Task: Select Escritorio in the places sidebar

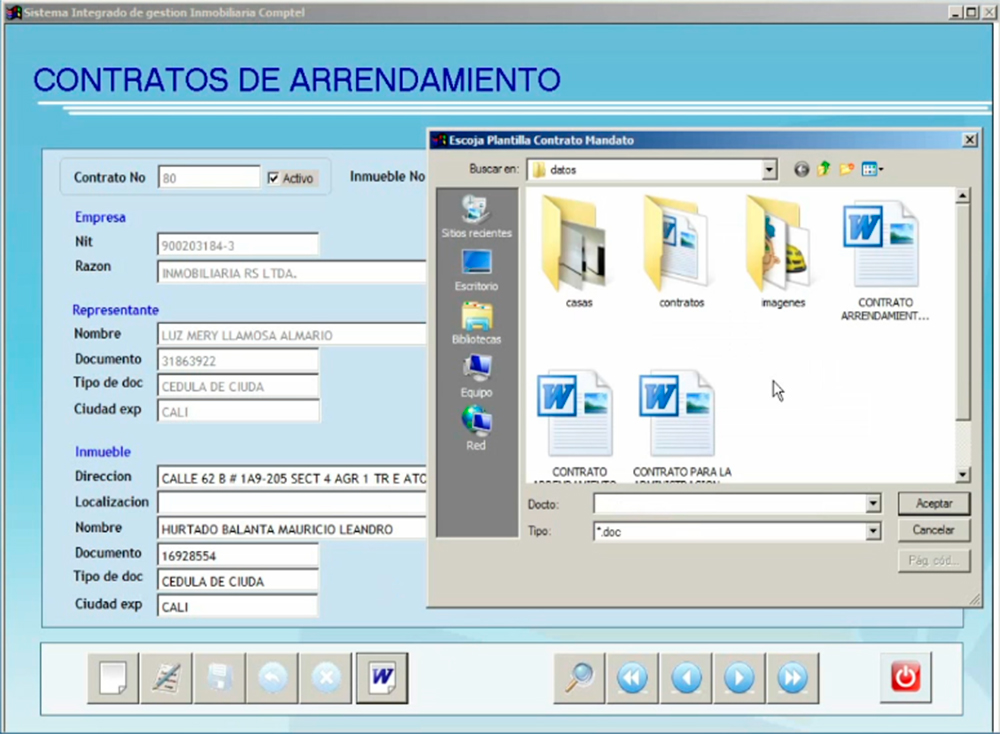Action: tap(476, 268)
